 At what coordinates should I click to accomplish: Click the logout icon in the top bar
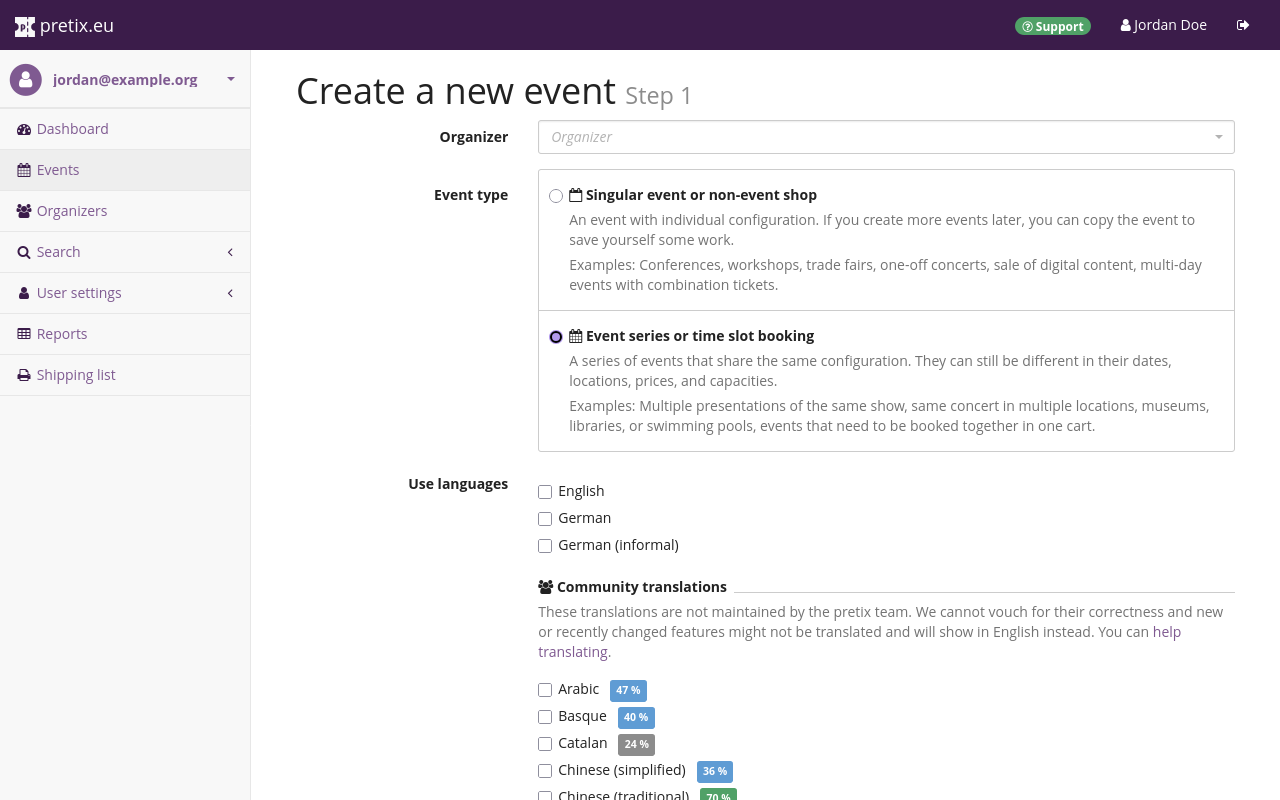(1243, 24)
